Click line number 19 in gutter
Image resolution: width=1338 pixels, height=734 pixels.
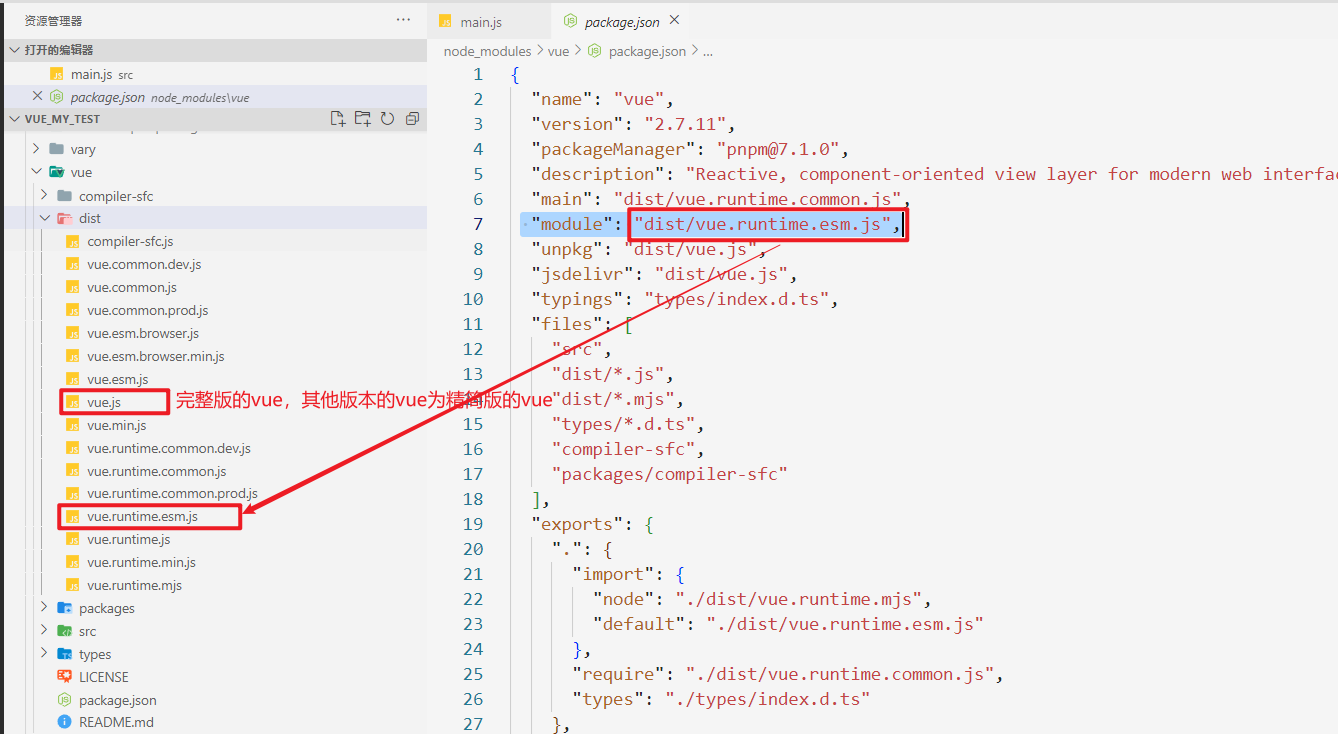[x=473, y=524]
